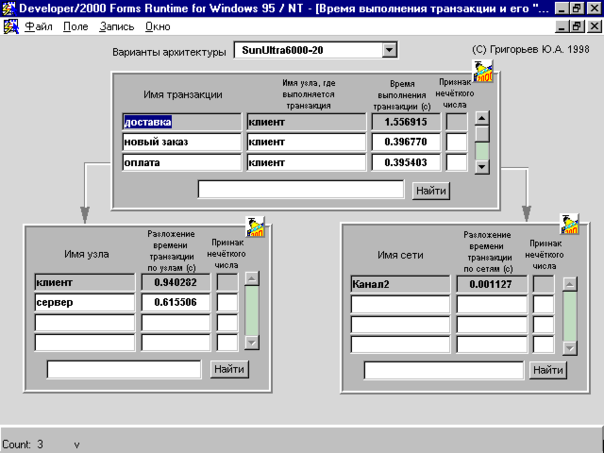The height and width of the screenshot is (453, 604).
Task: Click the network time value 0.001127
Action: [492, 284]
